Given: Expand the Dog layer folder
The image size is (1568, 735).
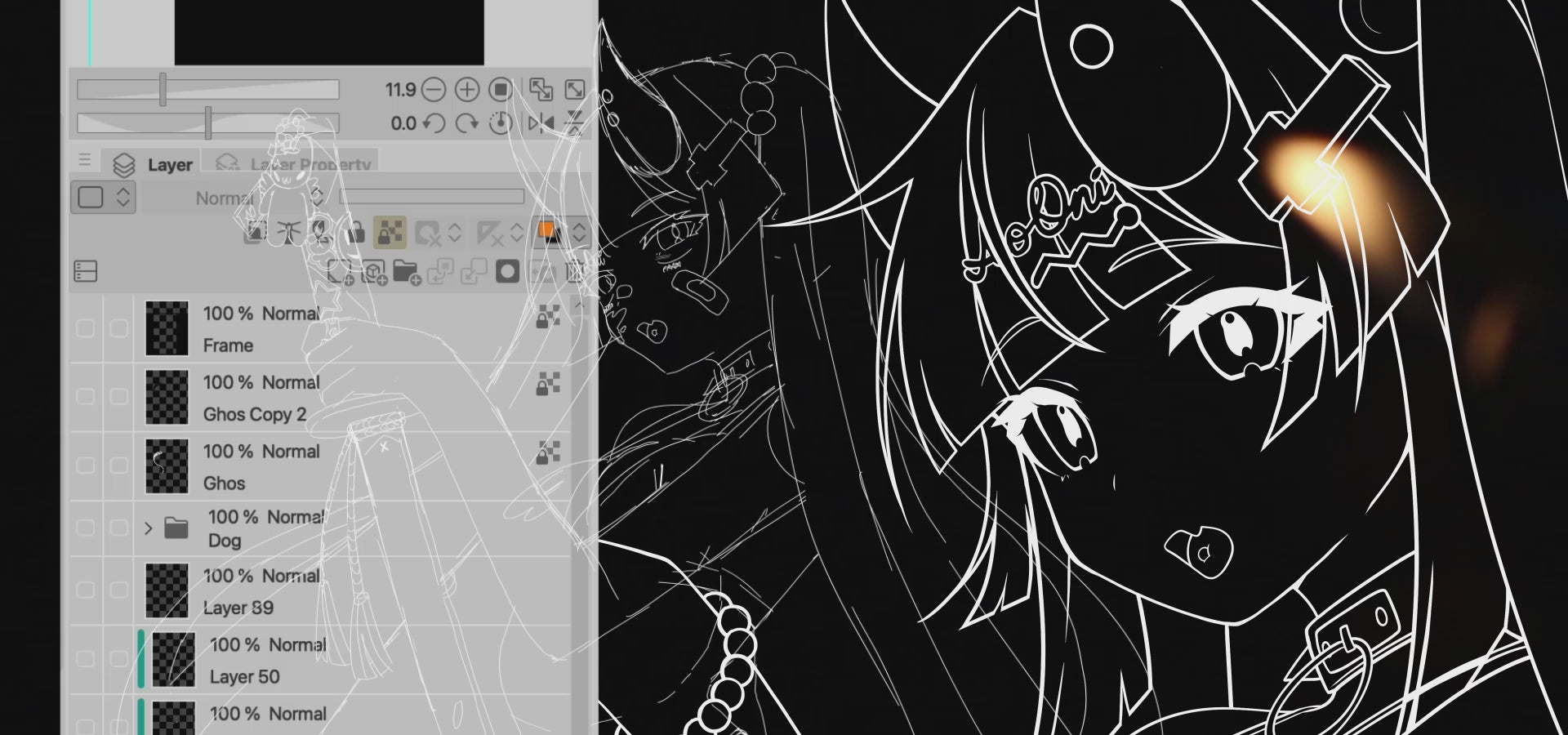Looking at the screenshot, I should click(x=148, y=528).
